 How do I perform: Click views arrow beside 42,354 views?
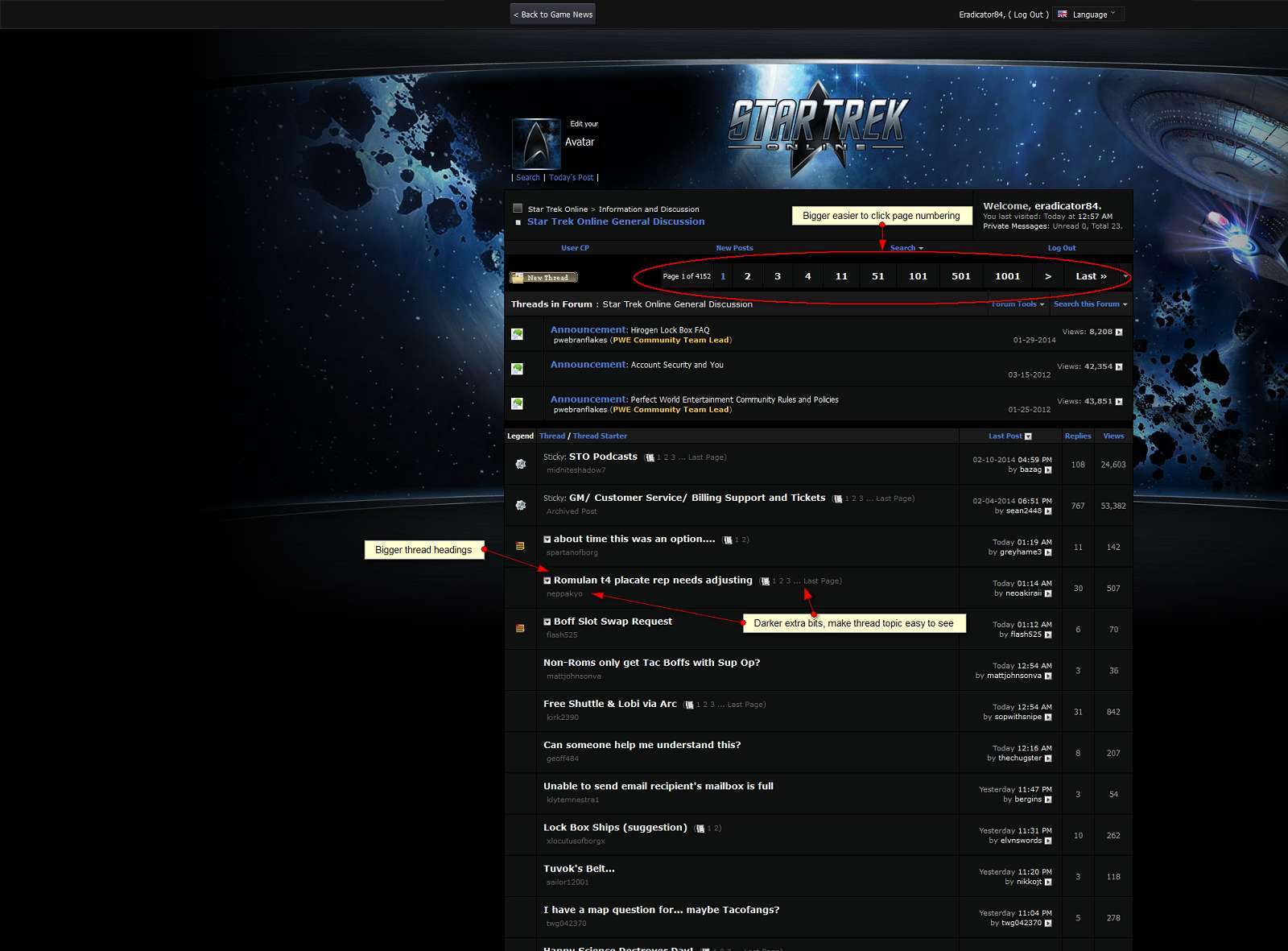coord(1119,366)
